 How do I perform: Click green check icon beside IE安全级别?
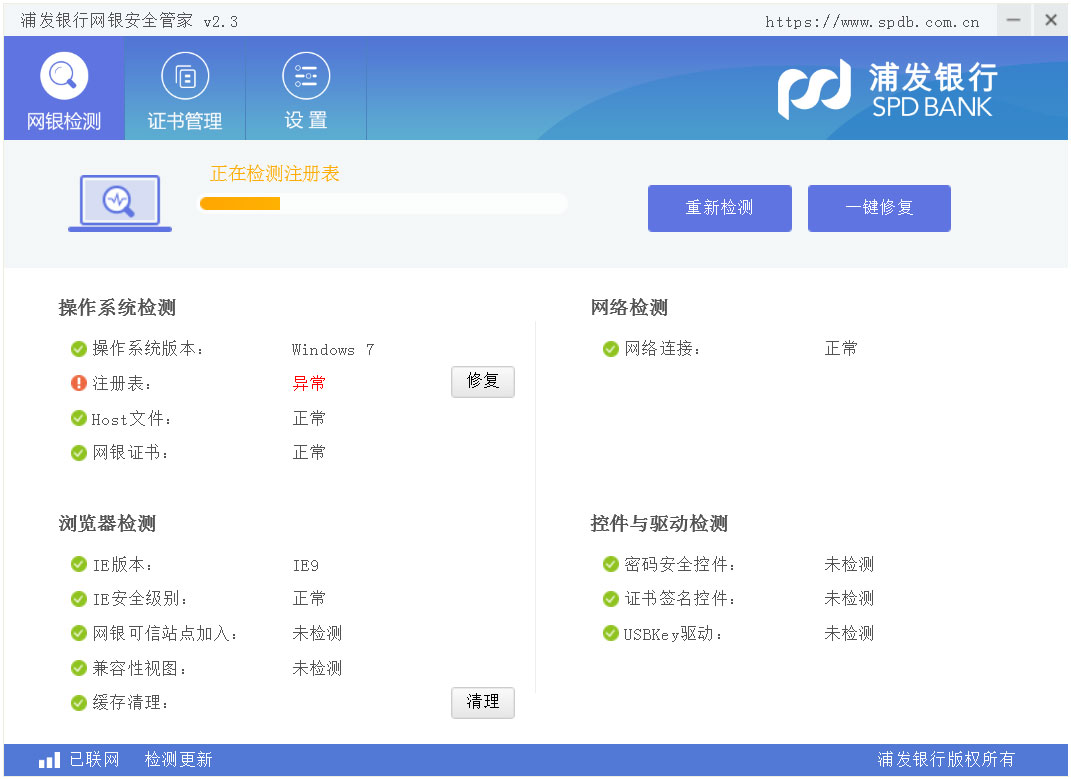point(79,599)
